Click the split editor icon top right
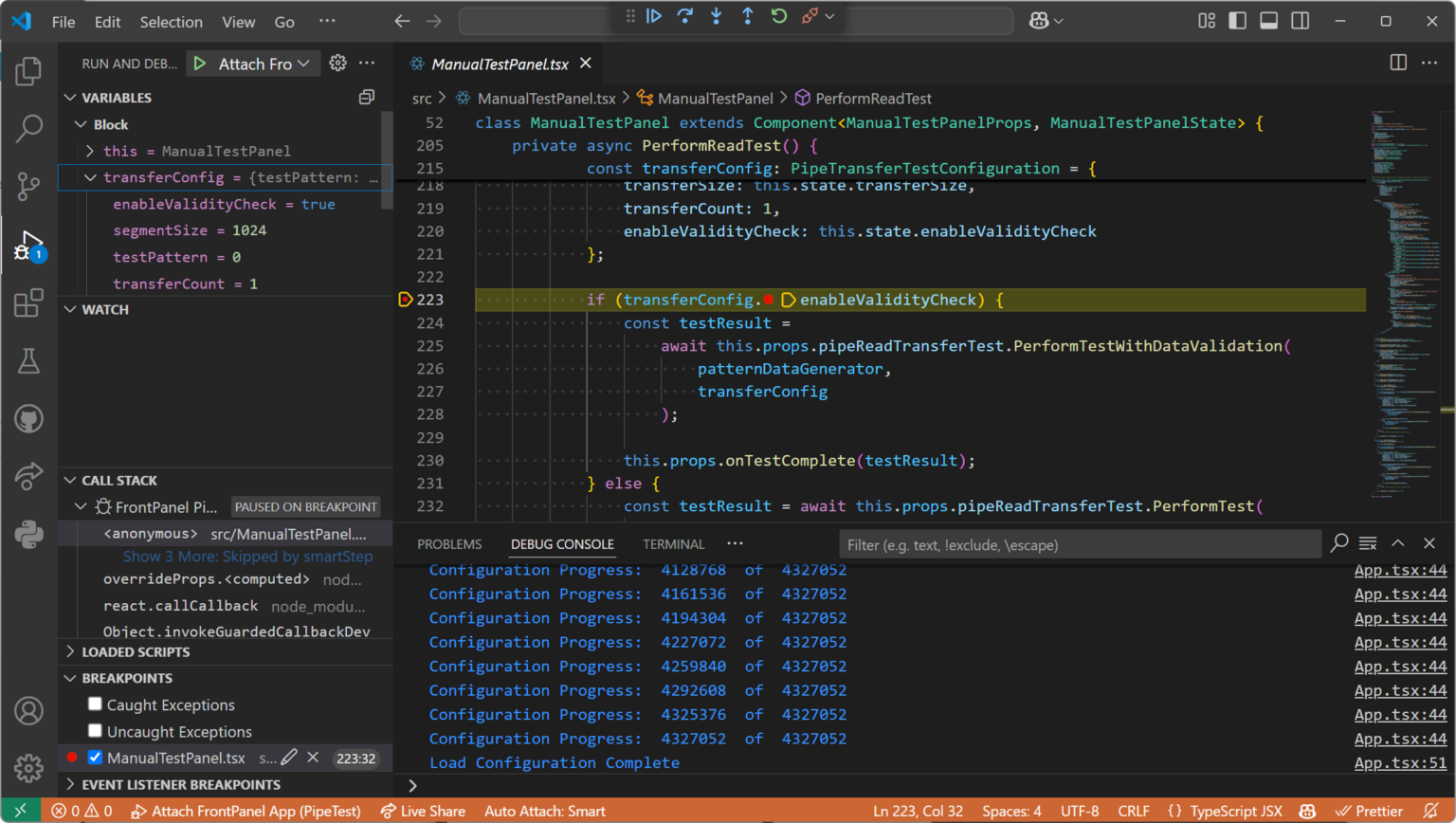Viewport: 1456px width, 823px height. coord(1397,63)
